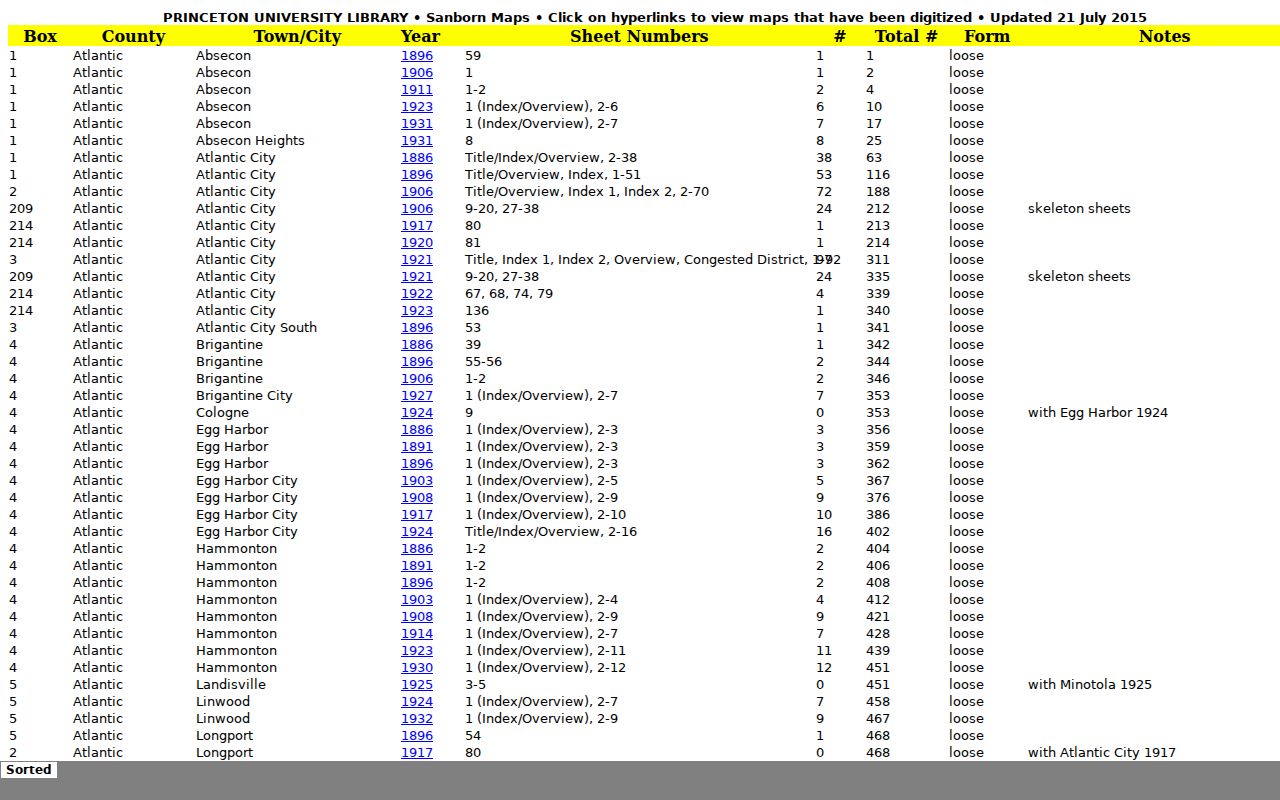Click the 'Title/Index/Overview, 2-38' sheet numbers cell
The height and width of the screenshot is (800, 1280).
pos(551,158)
